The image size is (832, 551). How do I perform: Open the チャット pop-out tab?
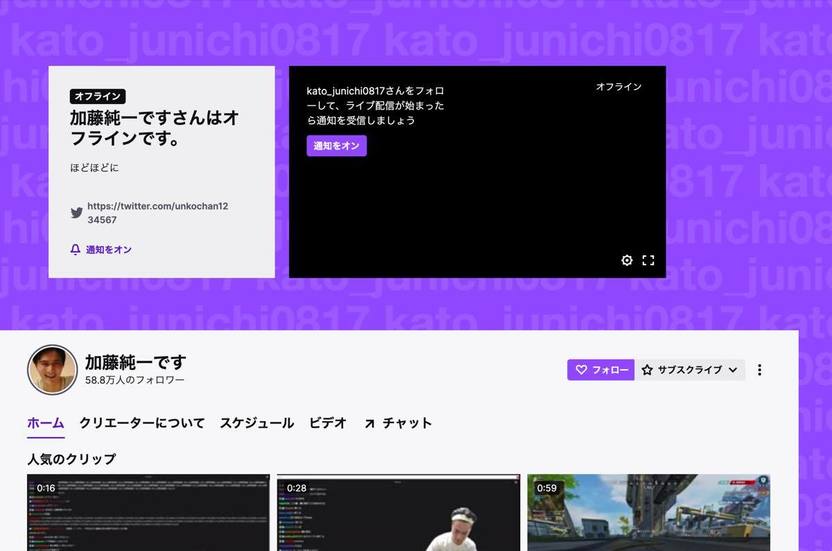click(x=398, y=423)
